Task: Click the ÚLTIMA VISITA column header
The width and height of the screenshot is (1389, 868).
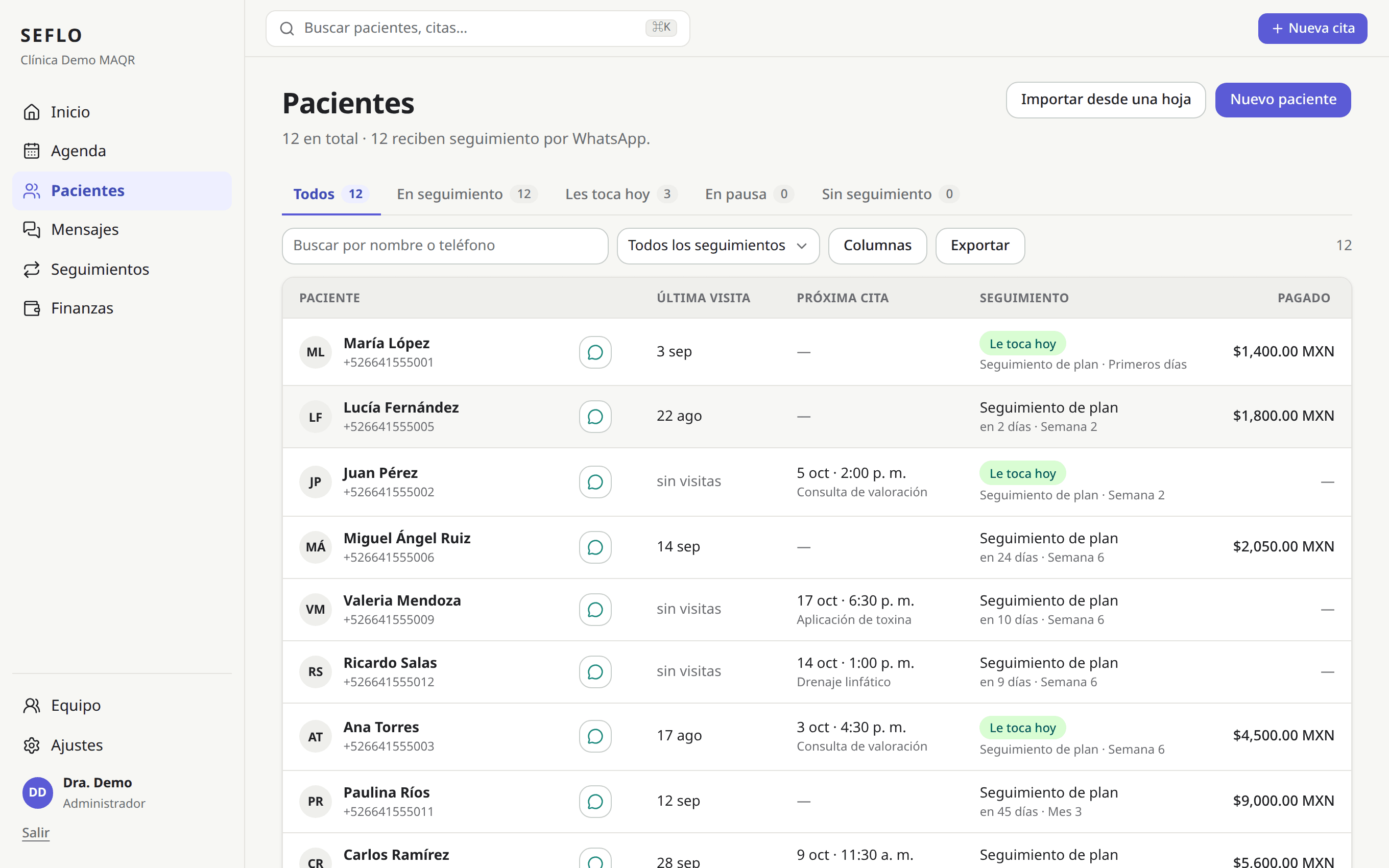Action: coord(703,298)
